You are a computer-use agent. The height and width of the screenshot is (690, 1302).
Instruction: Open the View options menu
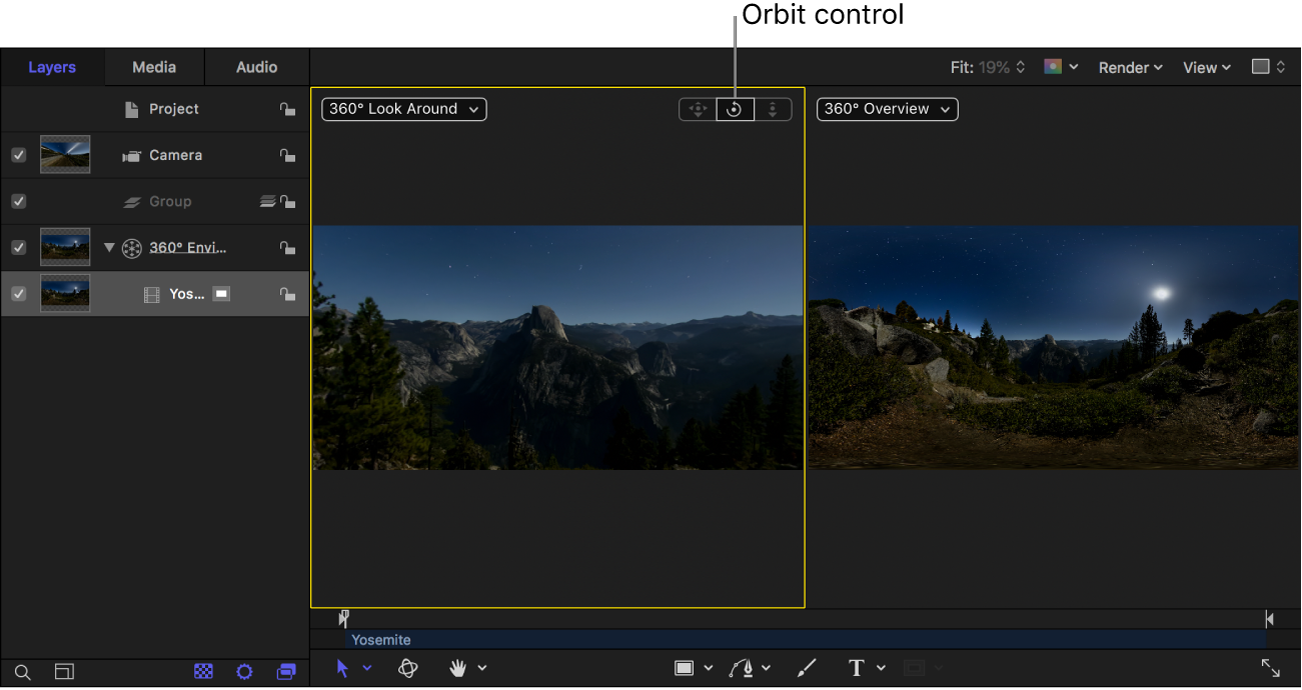coord(1206,67)
